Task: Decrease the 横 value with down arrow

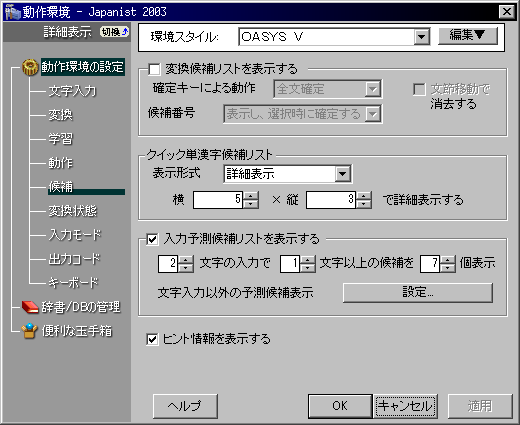Action: pyautogui.click(x=251, y=204)
